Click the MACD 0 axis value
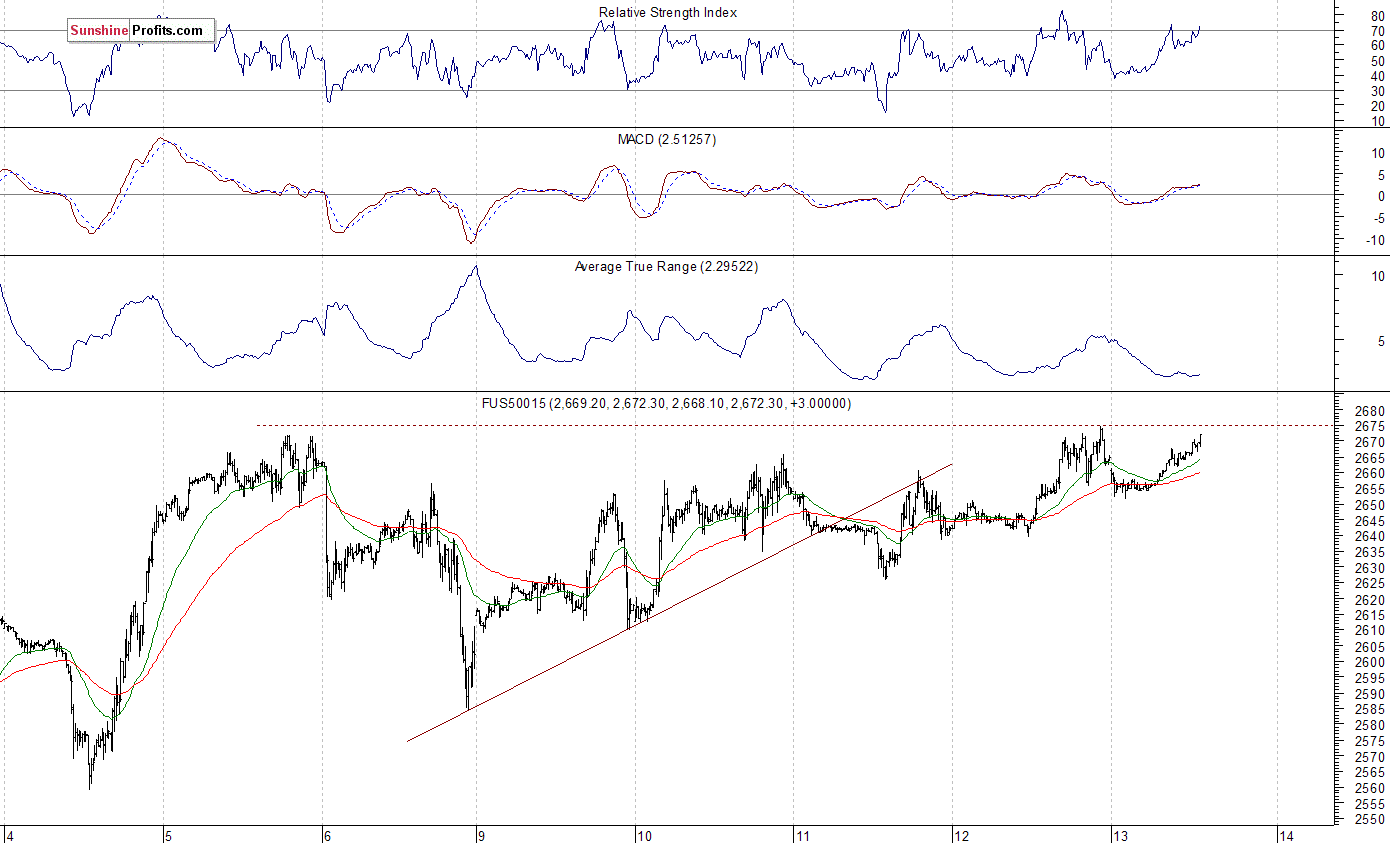 1381,196
